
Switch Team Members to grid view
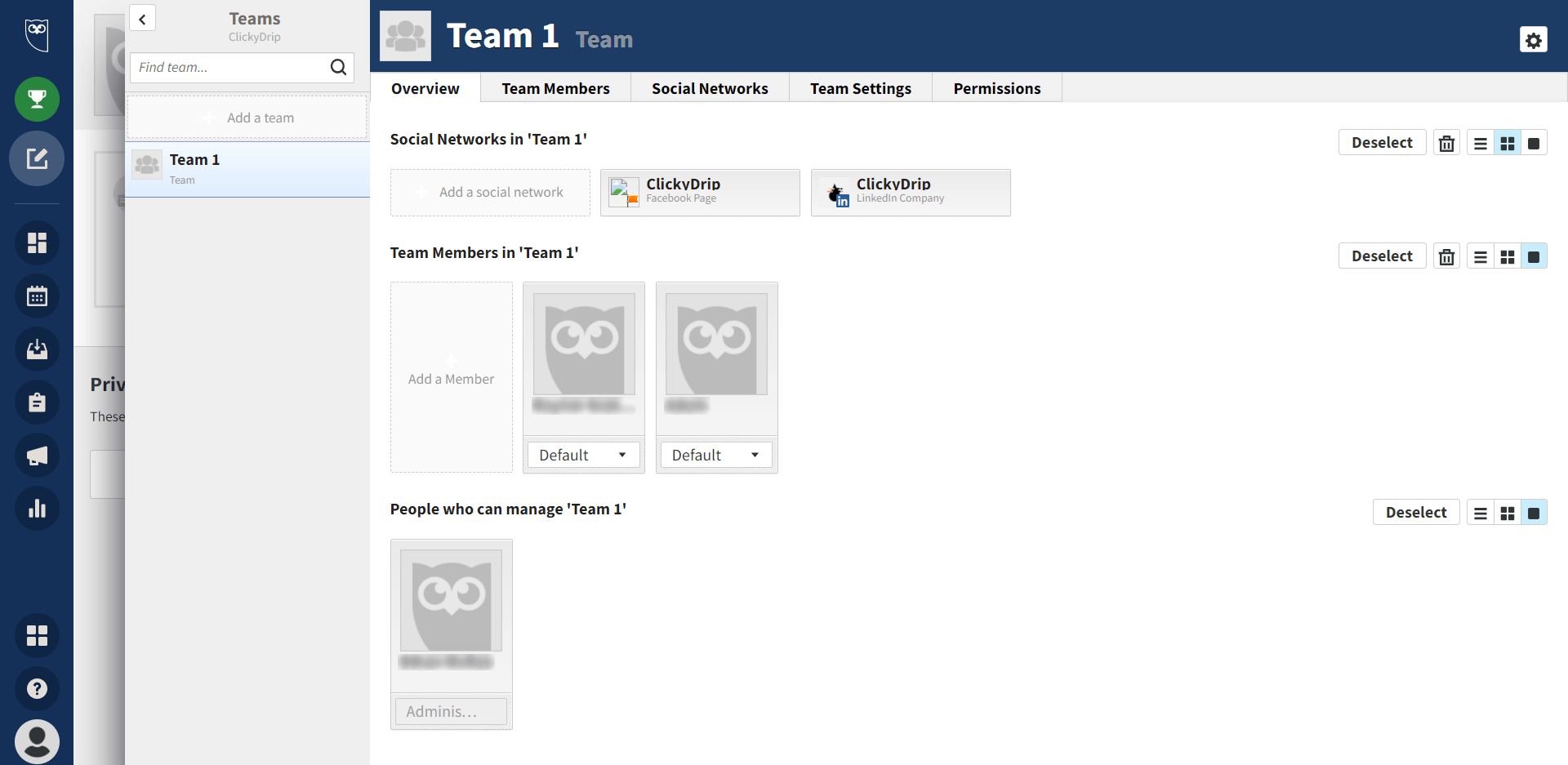(x=1508, y=256)
